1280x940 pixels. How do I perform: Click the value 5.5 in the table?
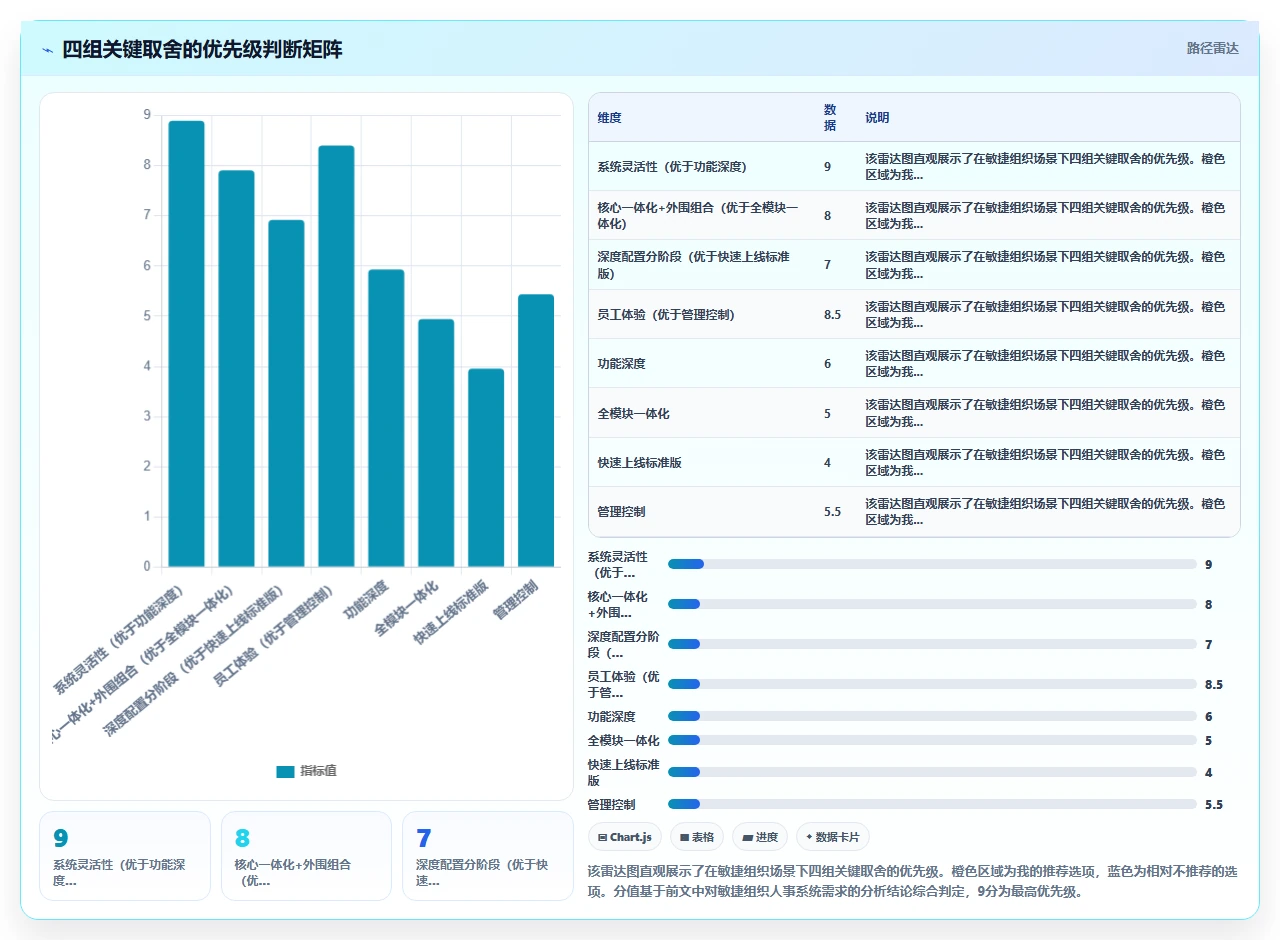[832, 511]
